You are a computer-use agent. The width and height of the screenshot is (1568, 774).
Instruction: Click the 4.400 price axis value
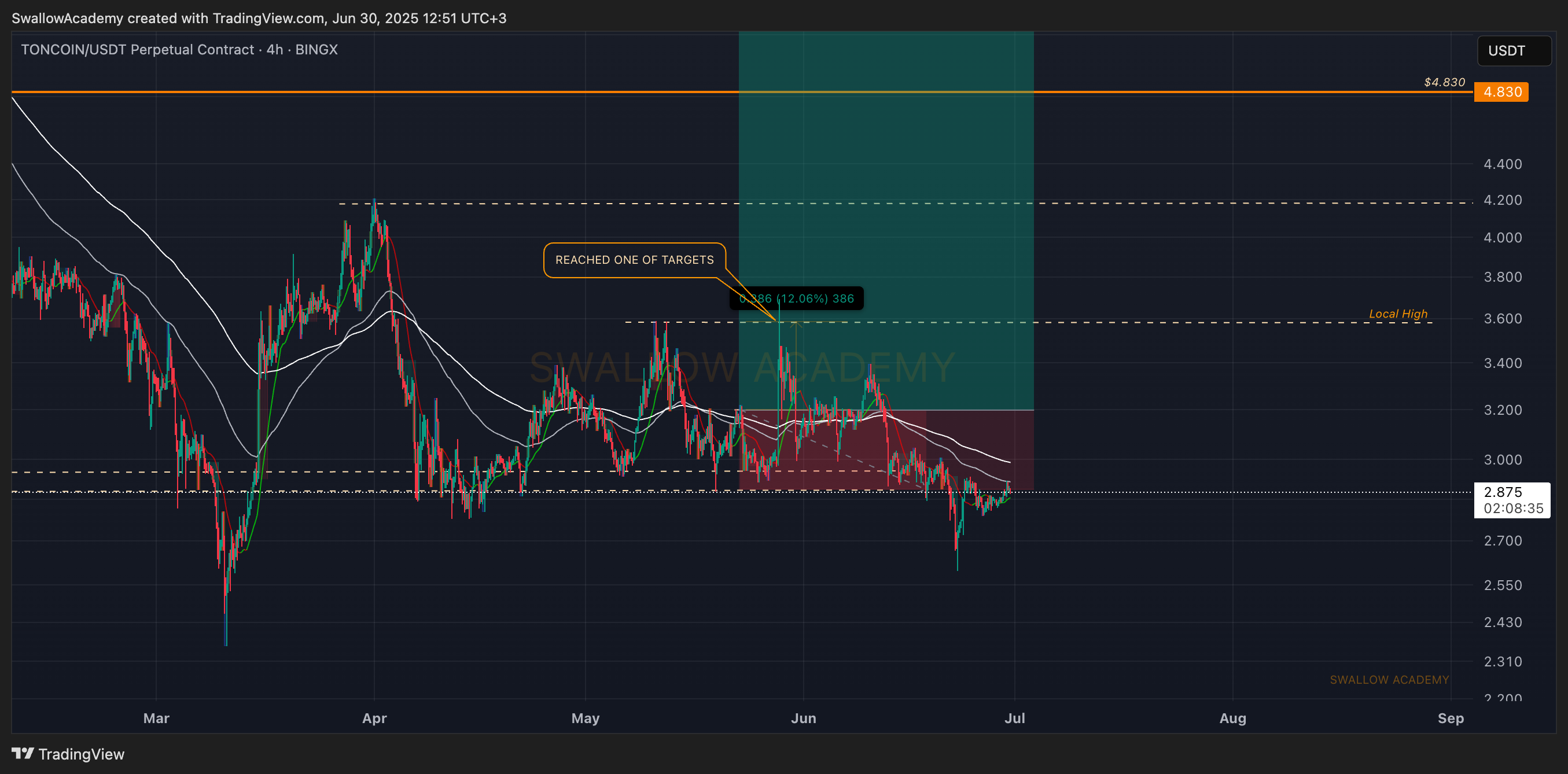click(x=1503, y=164)
